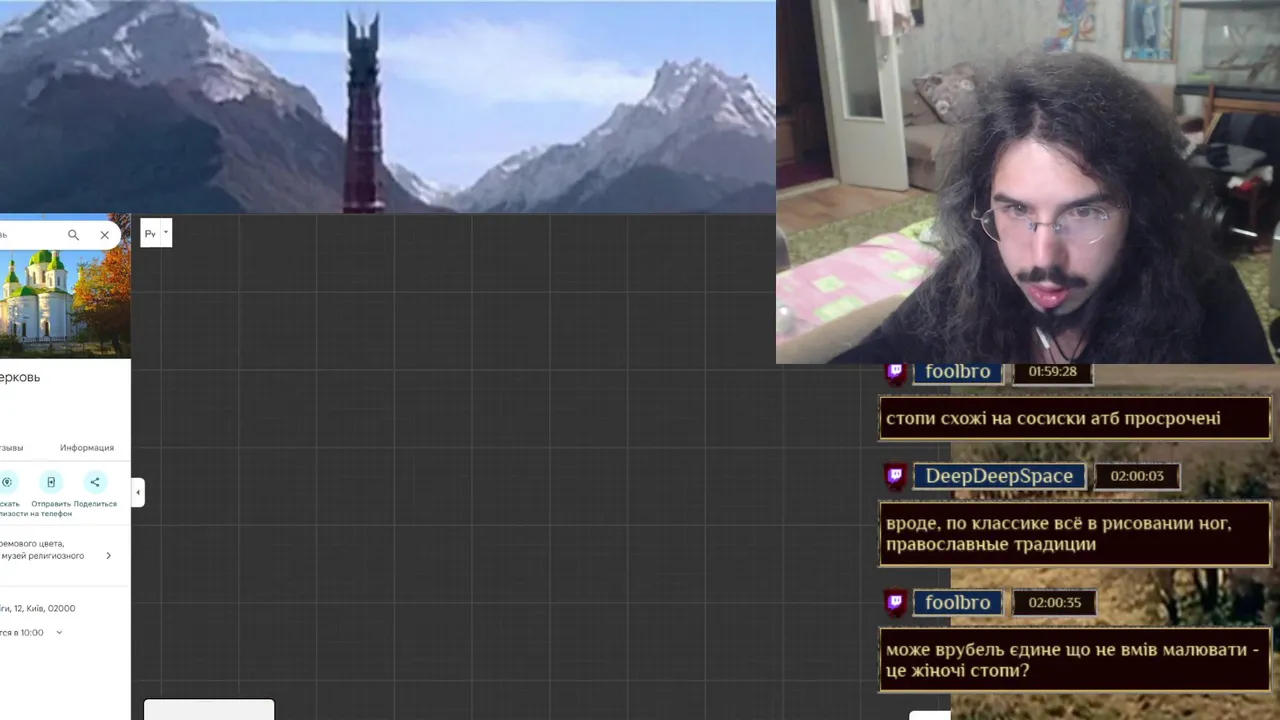Image resolution: width=1280 pixels, height=720 pixels.
Task: Click the Twitch icon beside foolbro 01:59:28
Action: coord(896,372)
